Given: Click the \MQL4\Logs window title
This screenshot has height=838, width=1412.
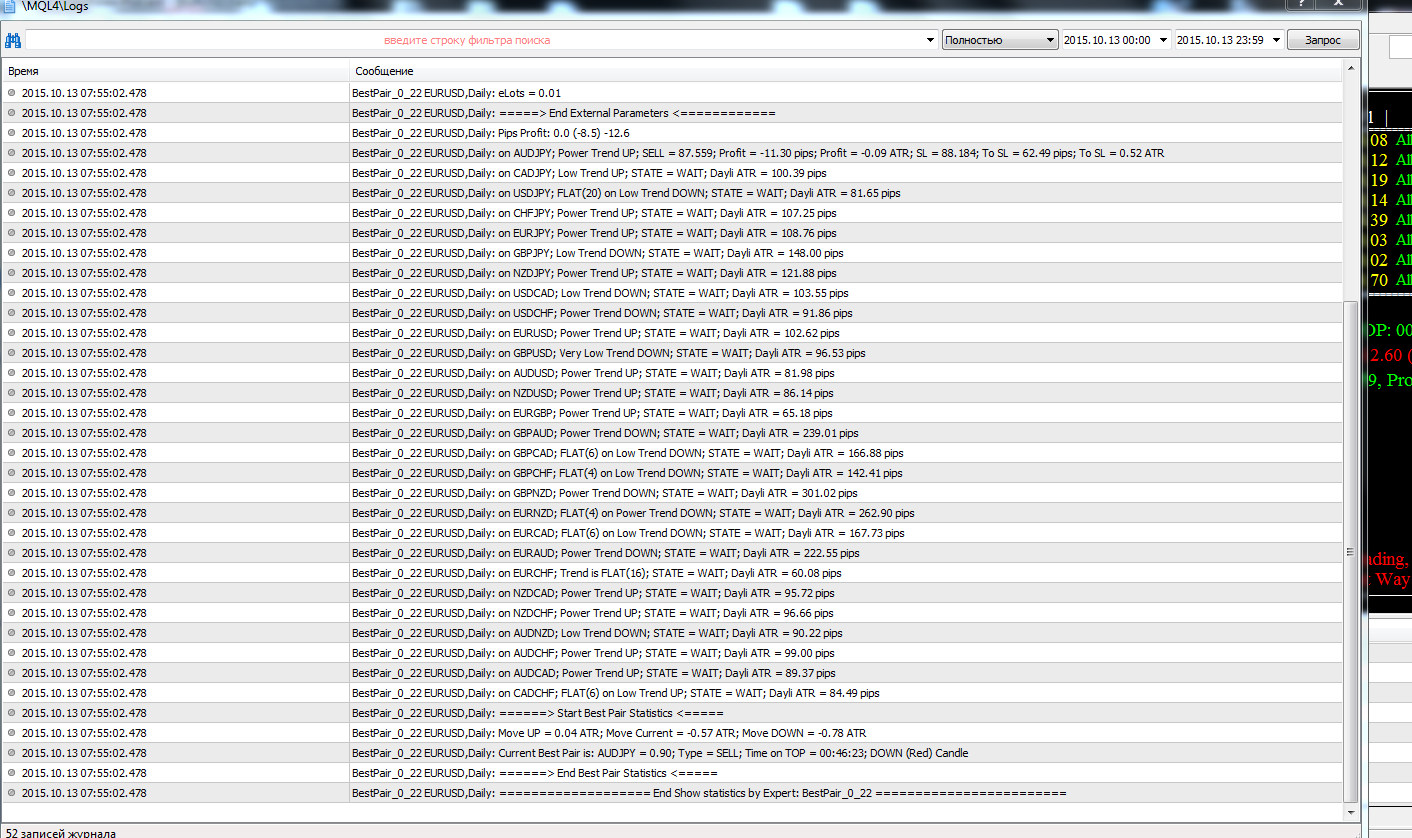Looking at the screenshot, I should point(56,5).
